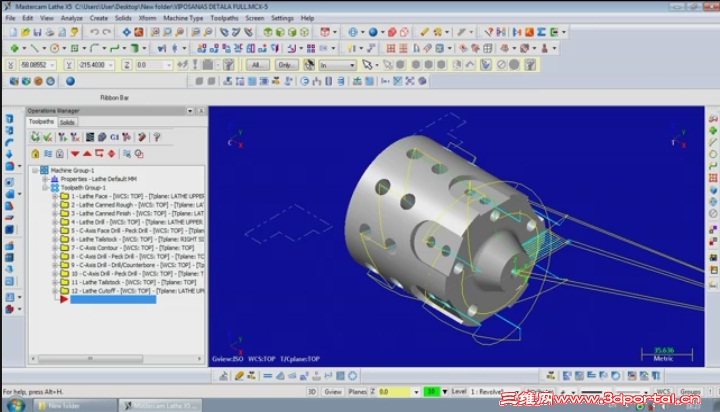Click the WCS button in status bar
Image resolution: width=720 pixels, height=412 pixels.
coord(663,392)
